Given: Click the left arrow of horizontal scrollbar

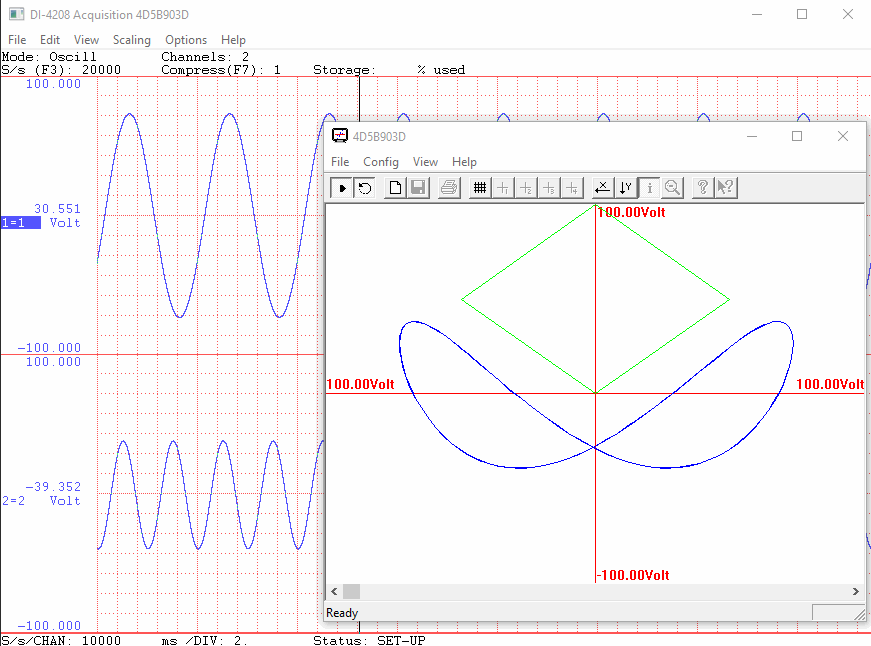Looking at the screenshot, I should pyautogui.click(x=334, y=592).
